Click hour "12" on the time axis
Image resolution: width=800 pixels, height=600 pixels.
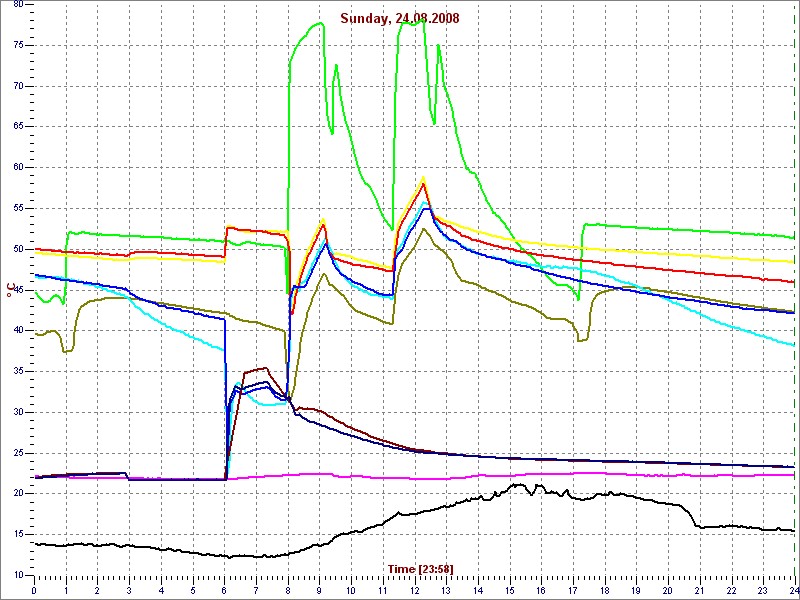tap(415, 590)
